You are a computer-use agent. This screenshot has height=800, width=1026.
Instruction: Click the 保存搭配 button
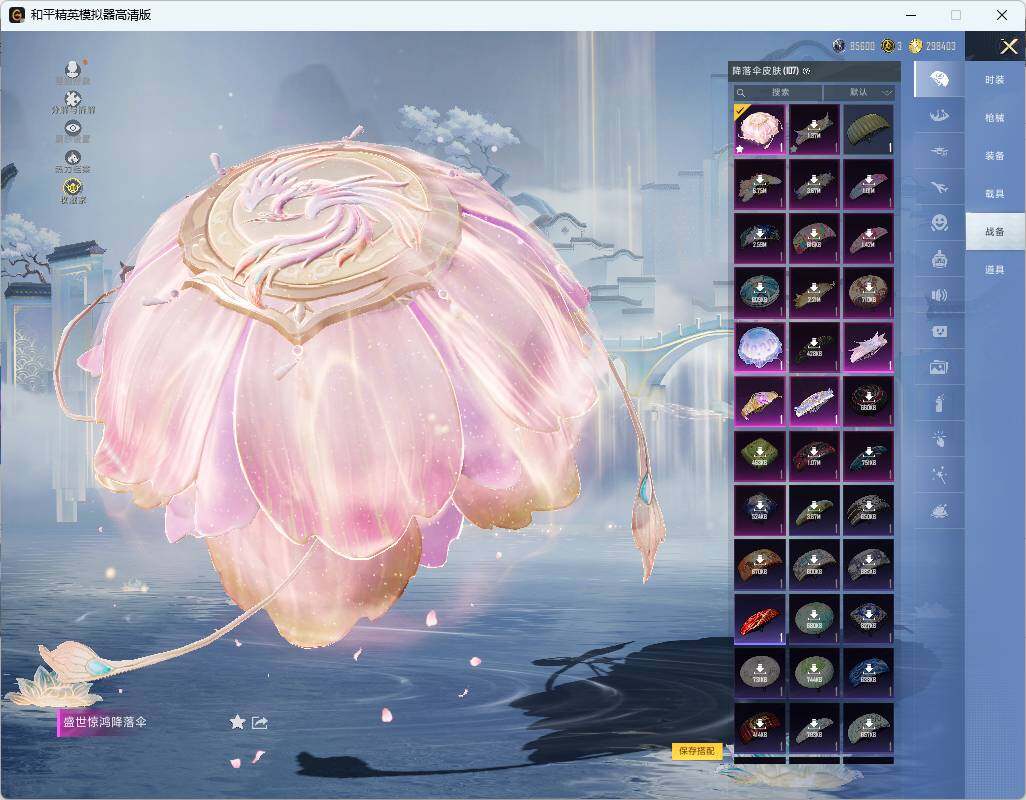pyautogui.click(x=697, y=751)
